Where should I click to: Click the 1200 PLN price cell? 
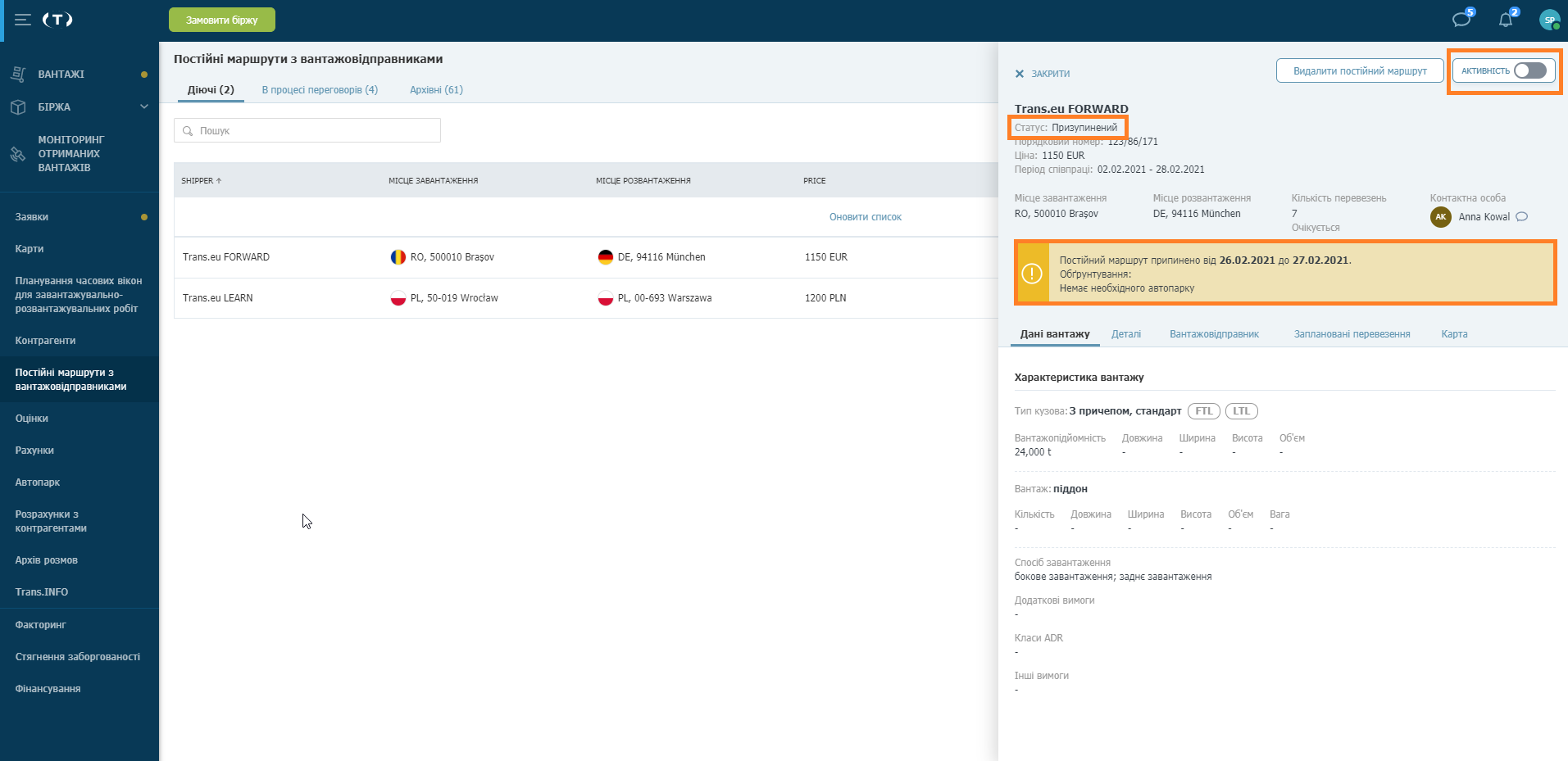point(825,298)
